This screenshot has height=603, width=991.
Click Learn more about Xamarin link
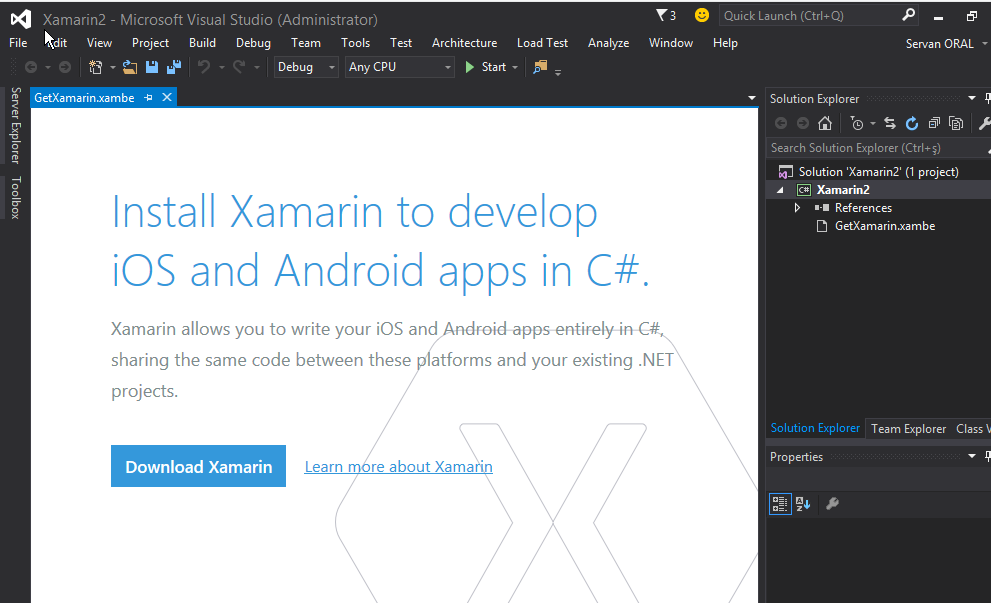[398, 466]
